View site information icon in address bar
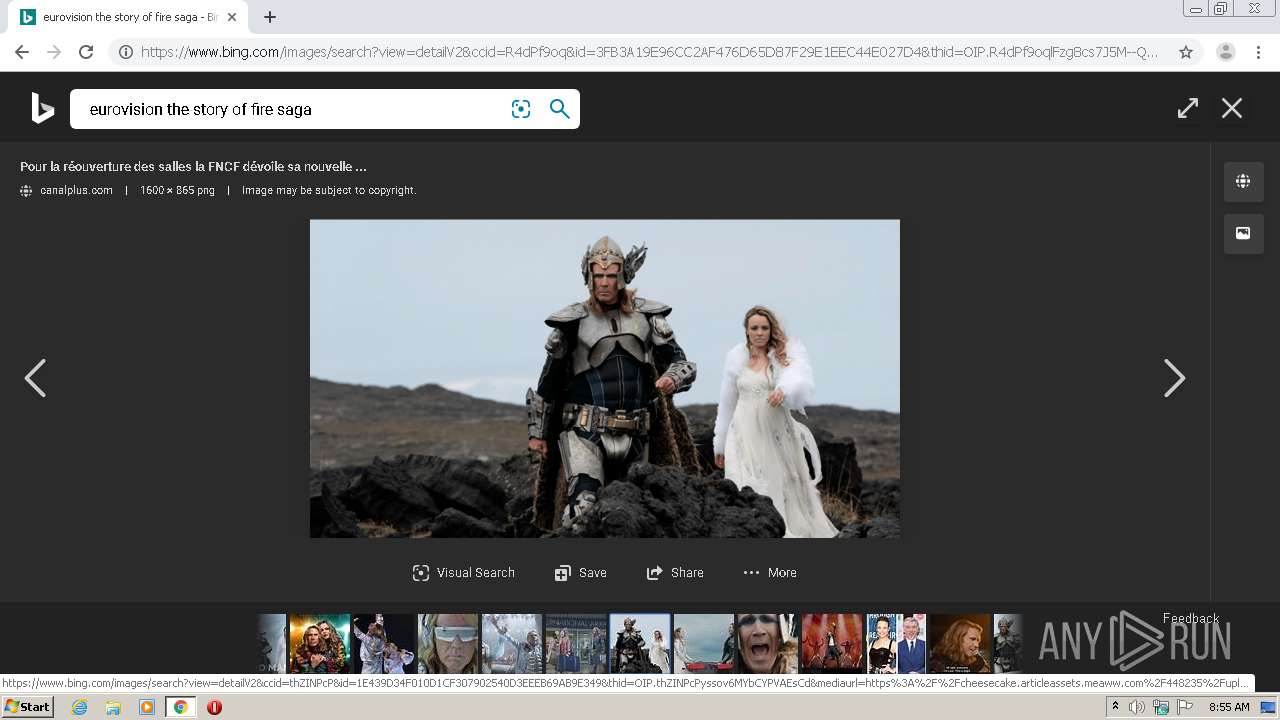 pyautogui.click(x=126, y=52)
